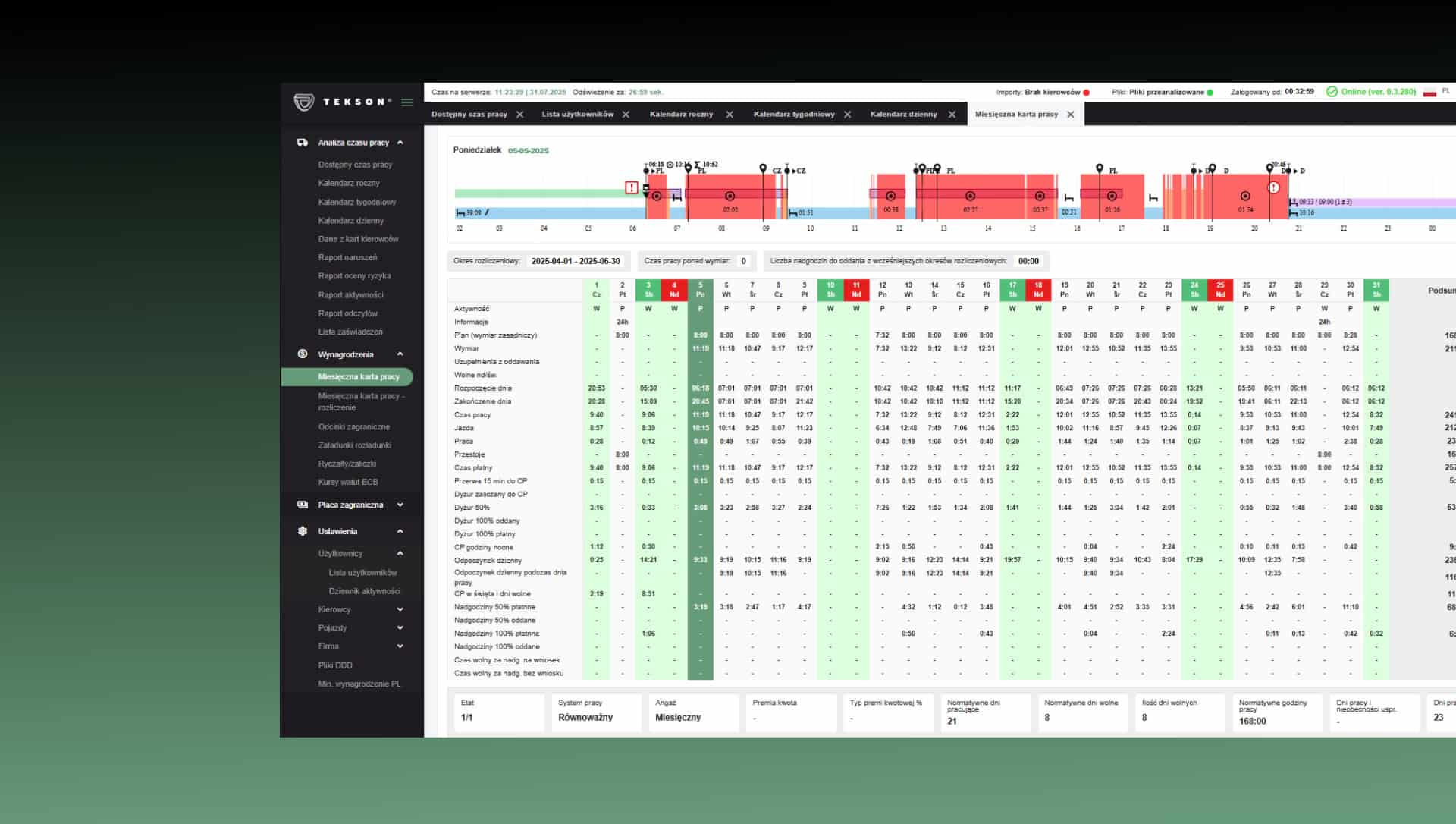The image size is (1456, 824).
Task: Switch to the Kalendarz roczny tab
Action: click(x=681, y=115)
